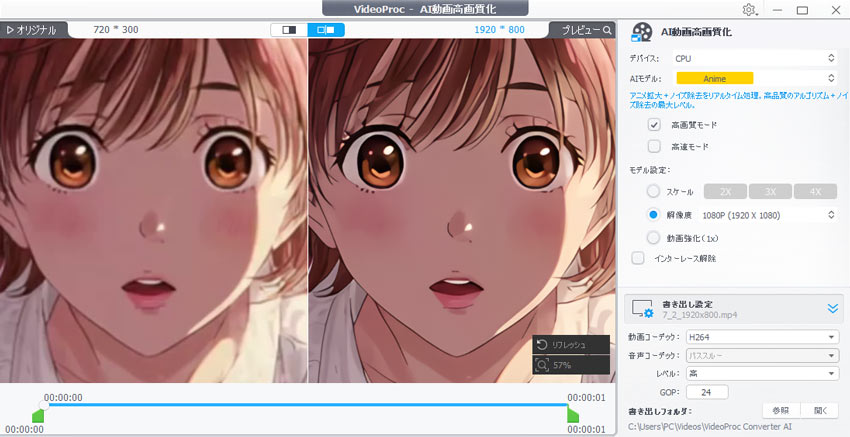
Task: Click the enhanced preview image pane
Action: (x=462, y=210)
